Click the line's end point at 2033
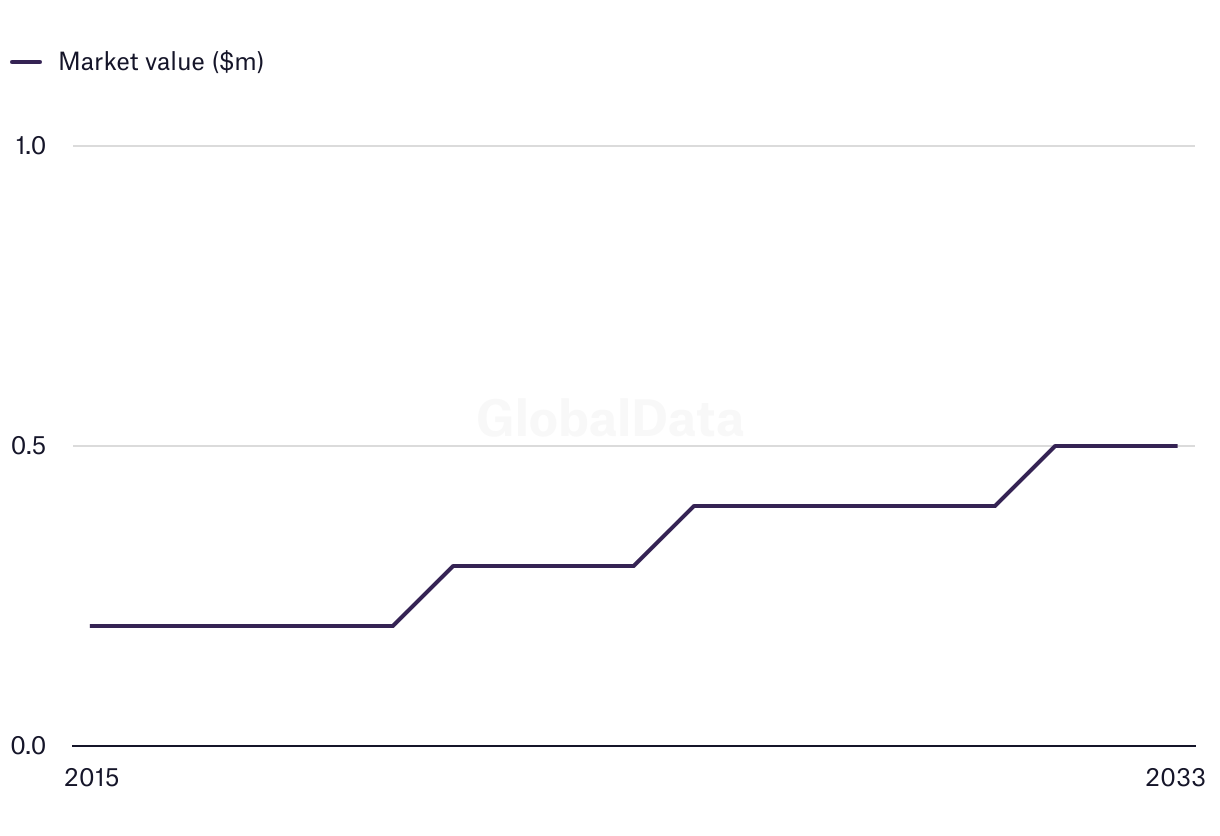Viewport: 1220px width, 836px height. 1176,446
